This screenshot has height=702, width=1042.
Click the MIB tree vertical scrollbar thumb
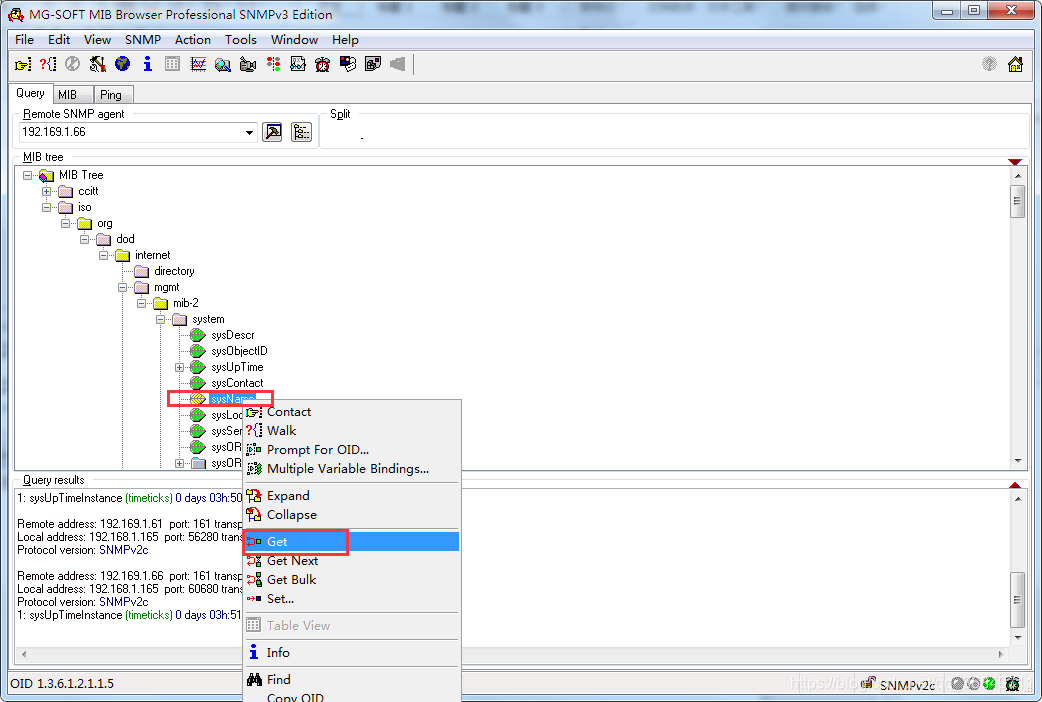pos(1017,202)
